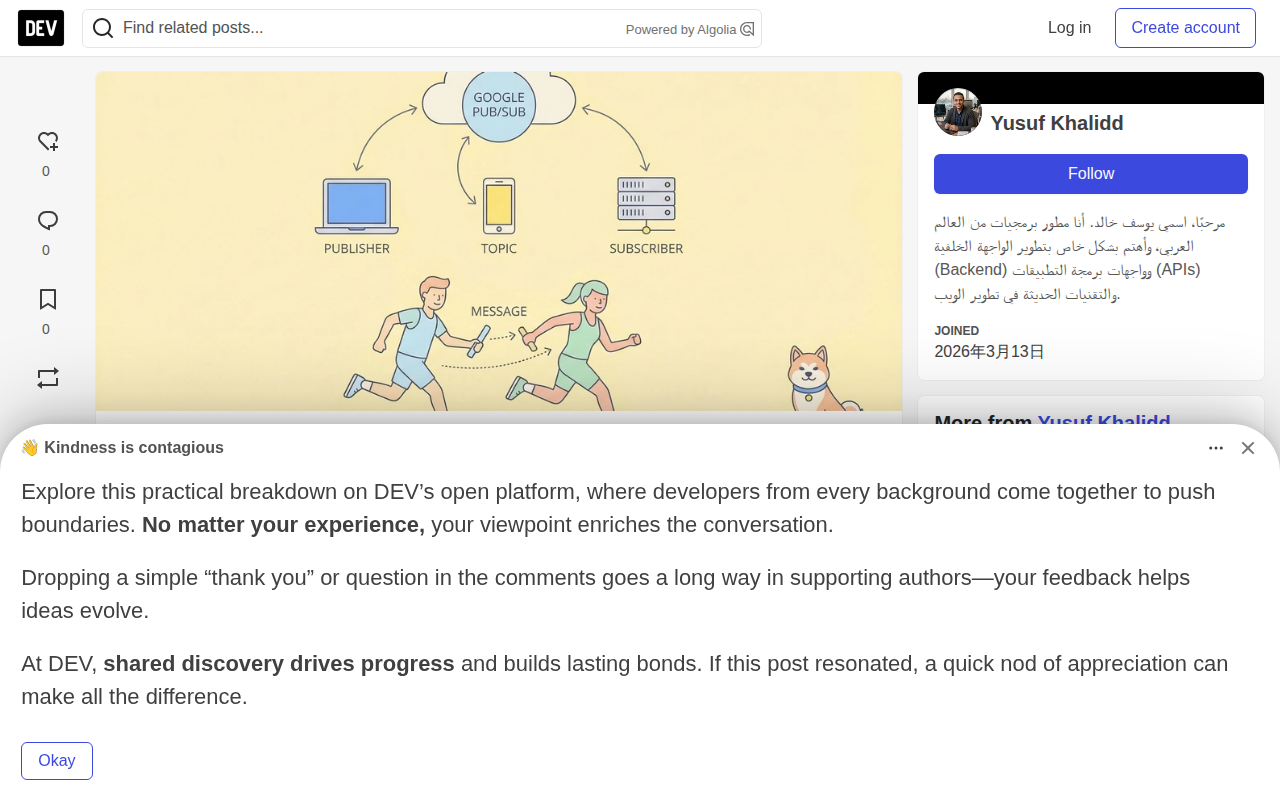Click the 'No matter your experience,' bold text
The height and width of the screenshot is (800, 1280).
(x=283, y=525)
